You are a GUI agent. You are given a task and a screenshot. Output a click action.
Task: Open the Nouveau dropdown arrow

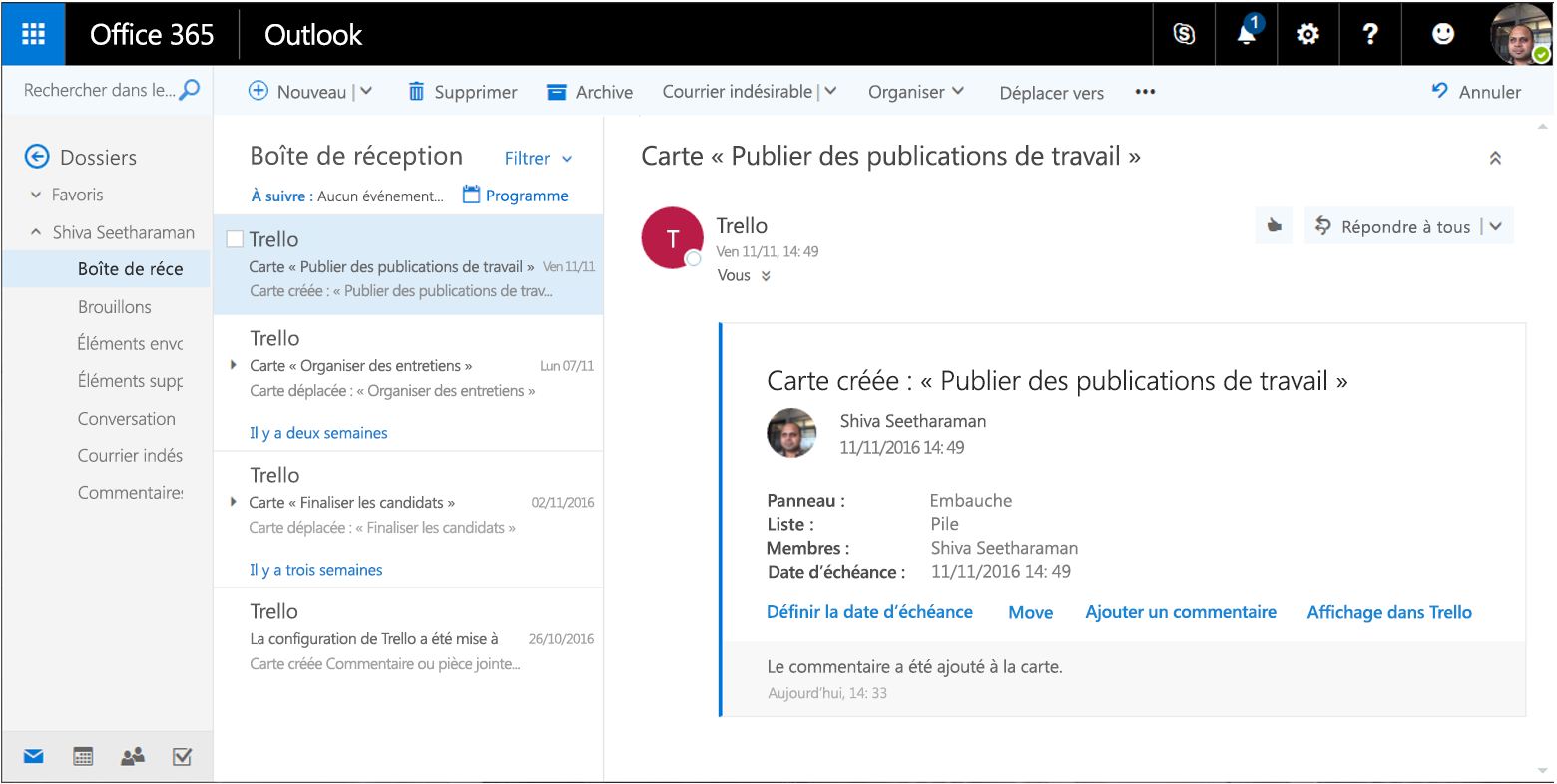pyautogui.click(x=366, y=91)
